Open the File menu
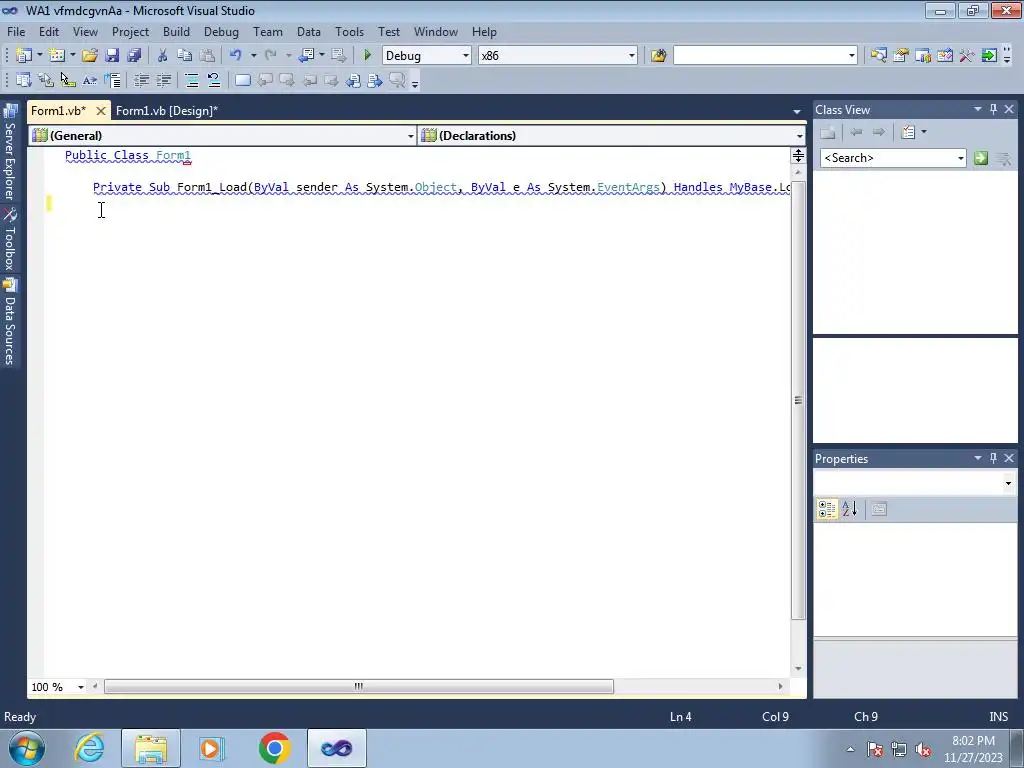This screenshot has width=1024, height=768. coord(16,31)
